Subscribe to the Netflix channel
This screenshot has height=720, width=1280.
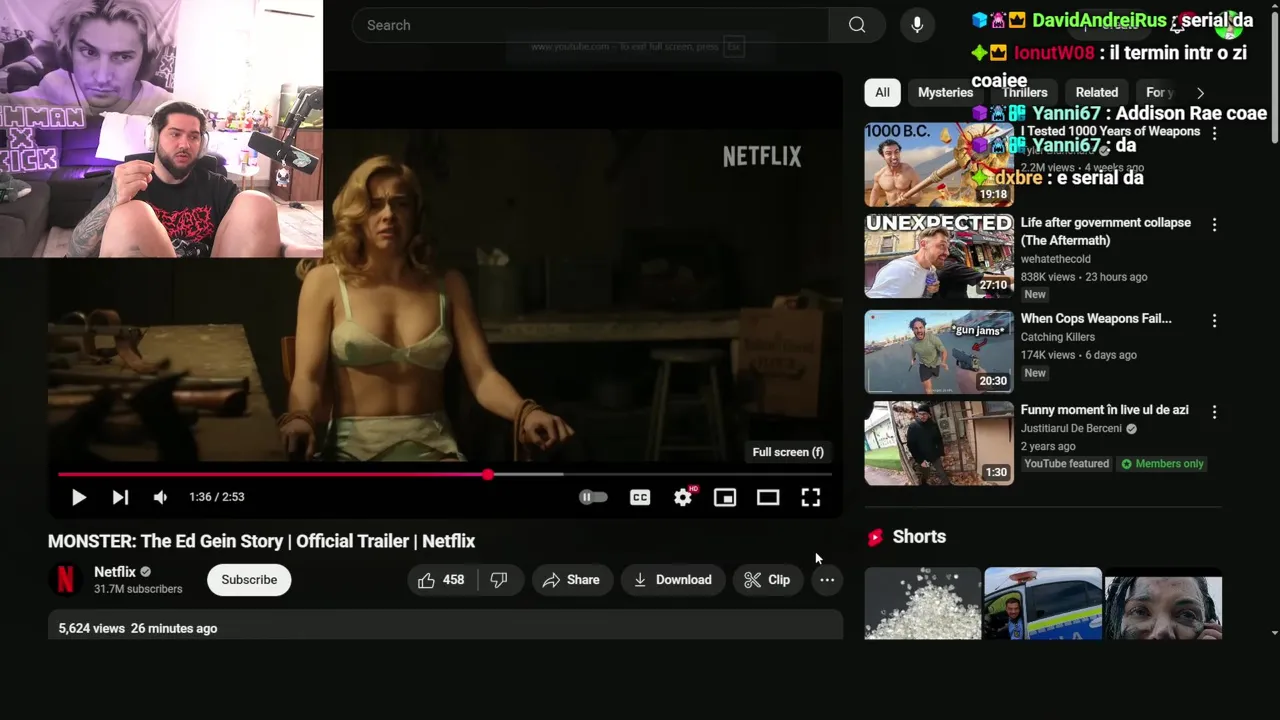point(249,580)
